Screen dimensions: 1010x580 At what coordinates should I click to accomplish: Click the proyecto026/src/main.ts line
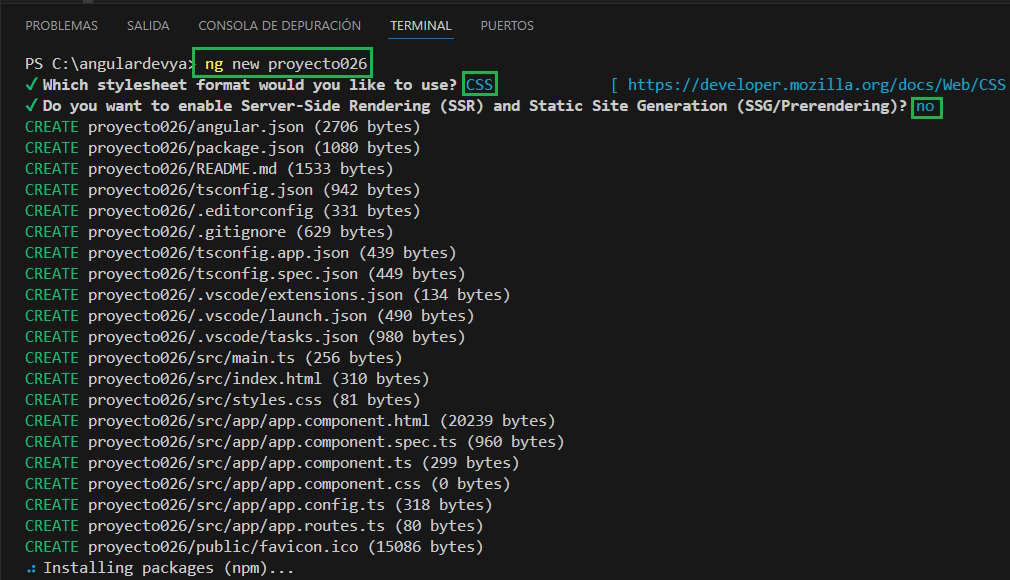tap(213, 358)
